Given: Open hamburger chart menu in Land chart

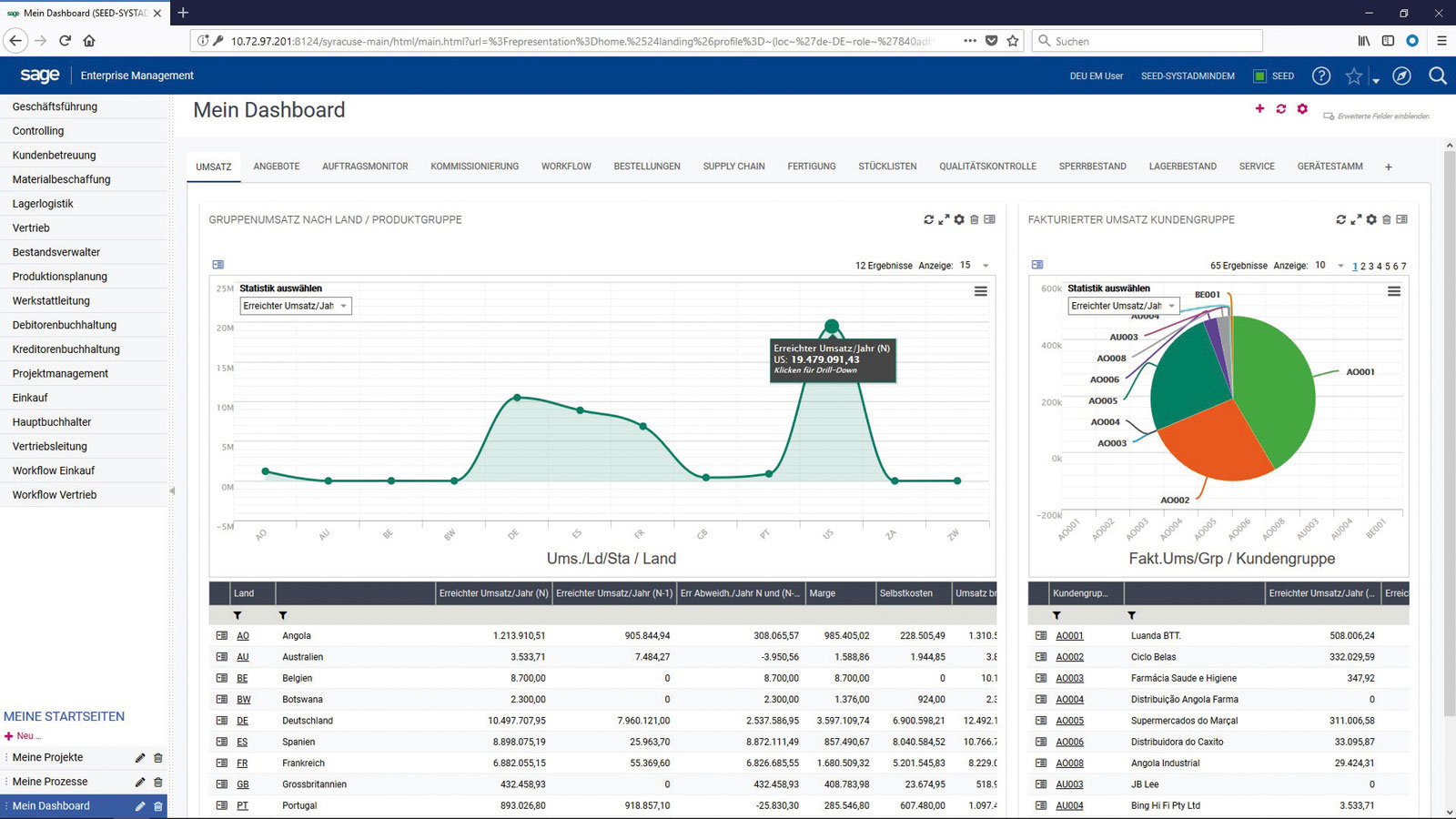Looking at the screenshot, I should pos(980,291).
